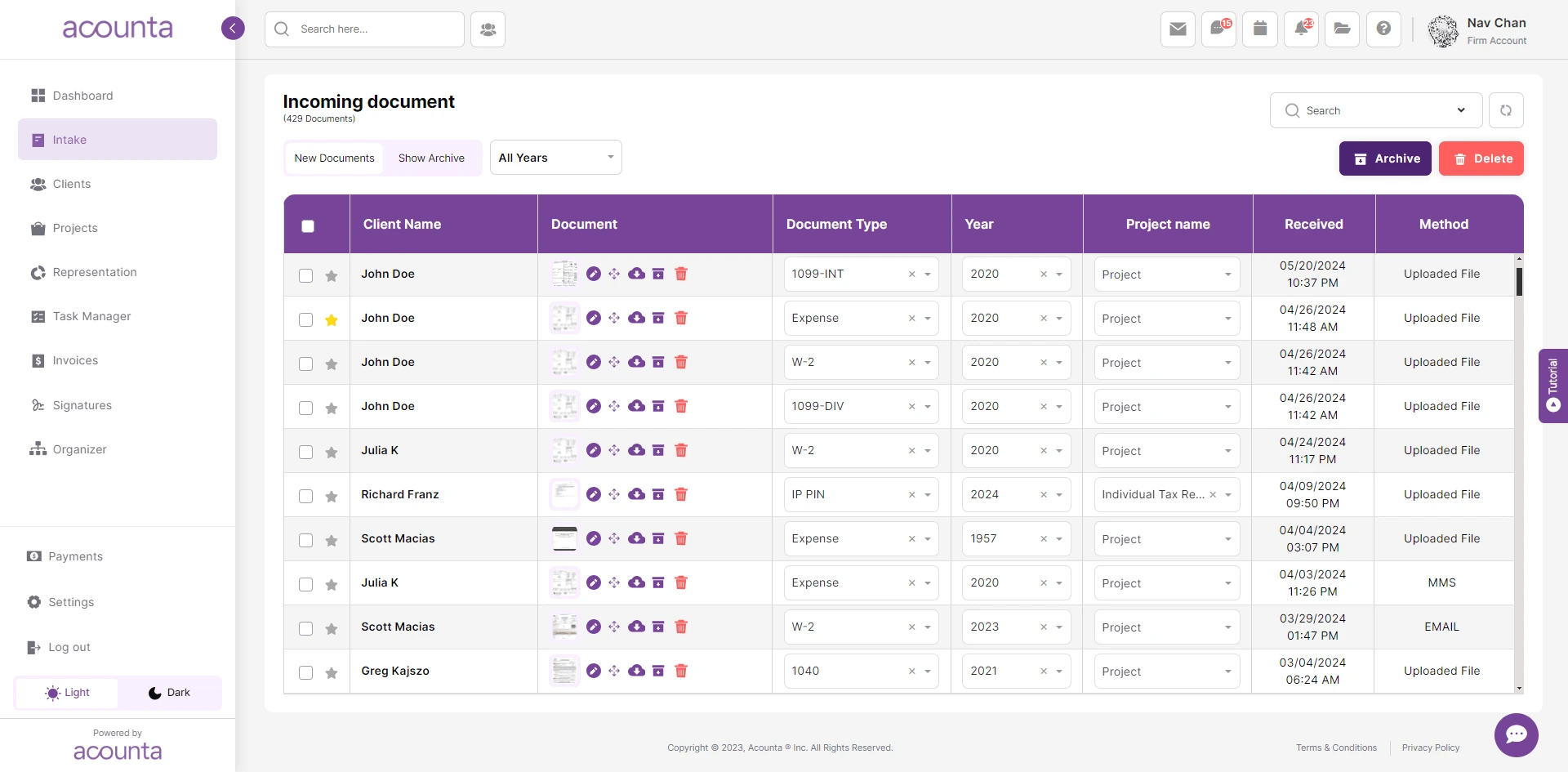Open the mail inbox icon
This screenshot has height=772, width=1568.
1178,29
